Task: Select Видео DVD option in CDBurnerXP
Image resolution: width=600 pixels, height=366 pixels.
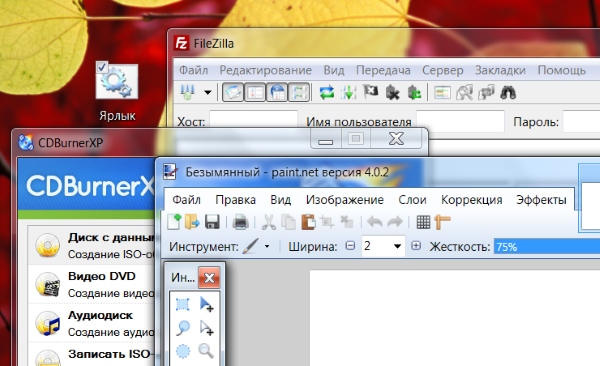Action: pos(92,284)
